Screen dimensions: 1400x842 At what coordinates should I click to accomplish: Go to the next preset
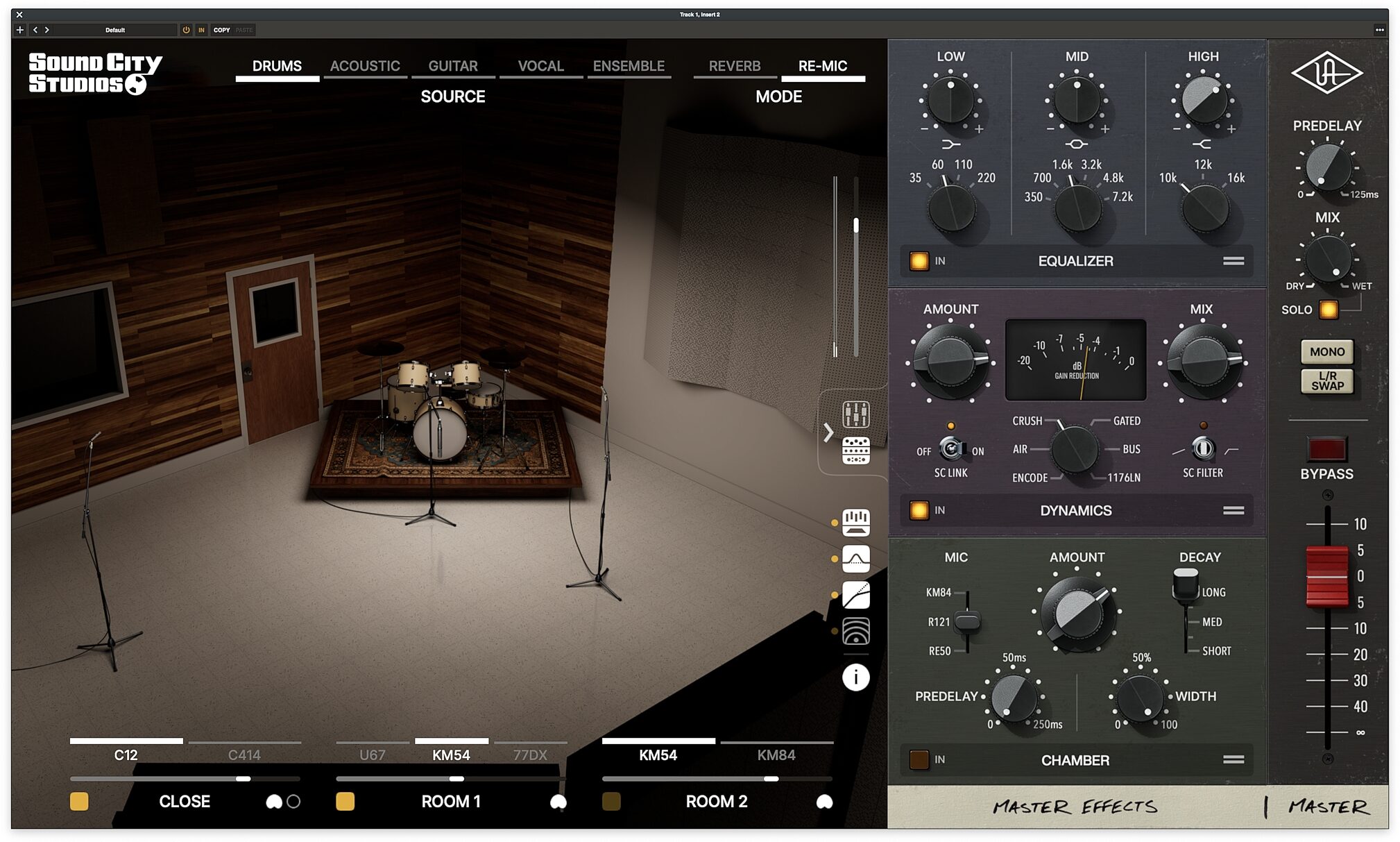(x=46, y=30)
